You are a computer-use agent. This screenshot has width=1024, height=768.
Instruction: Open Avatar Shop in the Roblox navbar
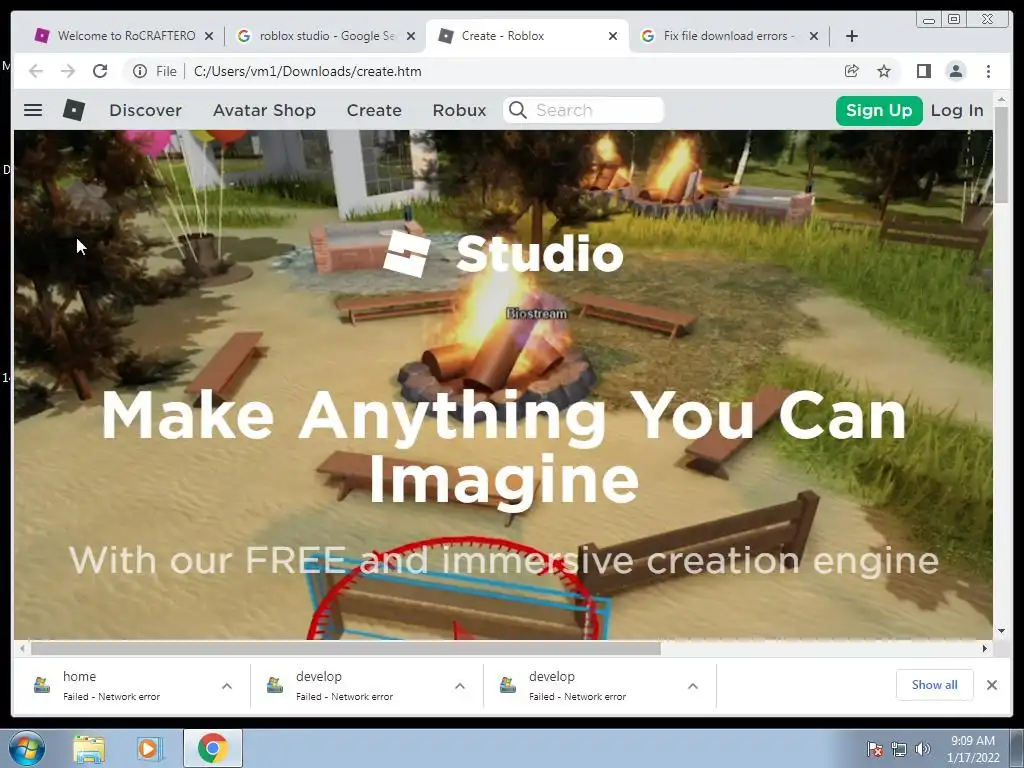[x=264, y=110]
